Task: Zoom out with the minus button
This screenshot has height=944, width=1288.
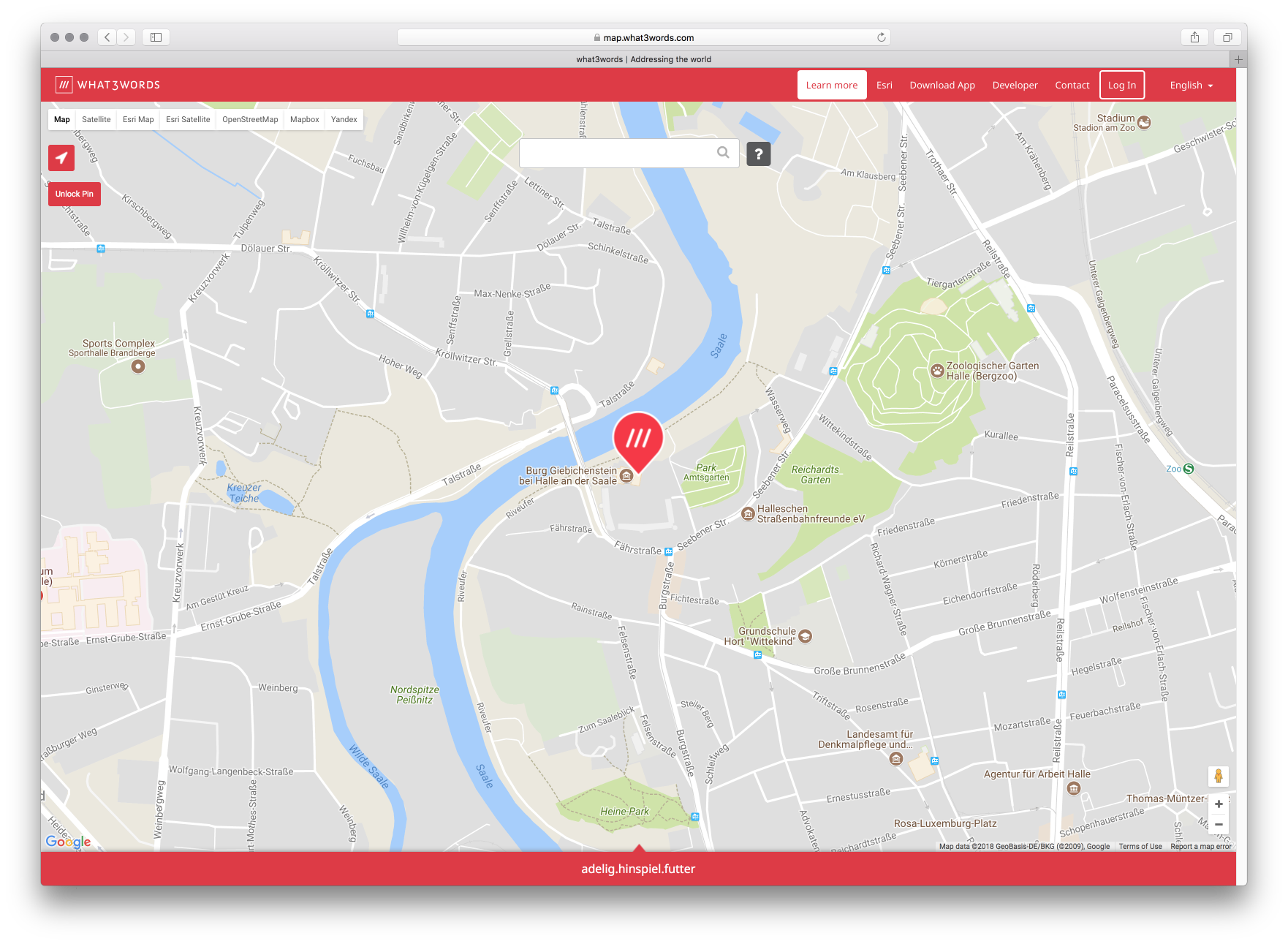Action: click(x=1219, y=824)
